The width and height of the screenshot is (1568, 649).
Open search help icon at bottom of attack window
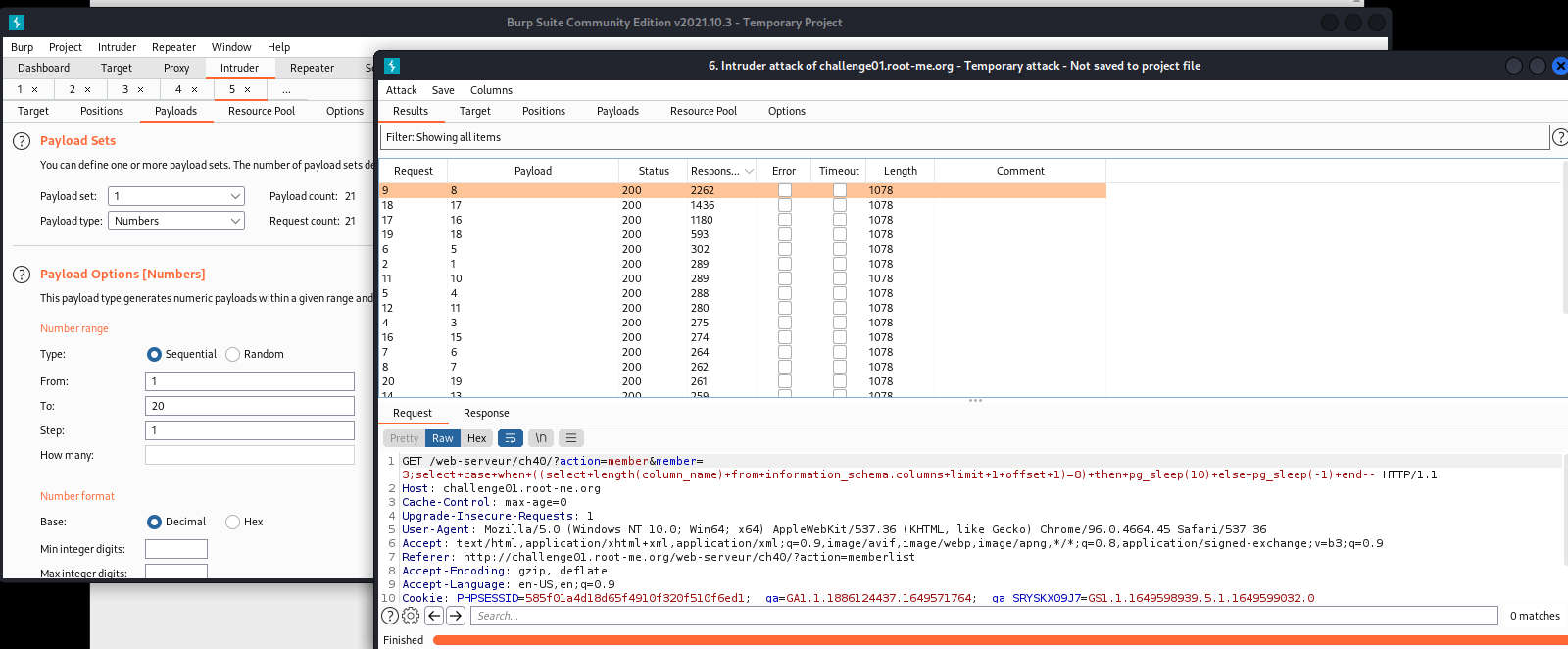390,616
